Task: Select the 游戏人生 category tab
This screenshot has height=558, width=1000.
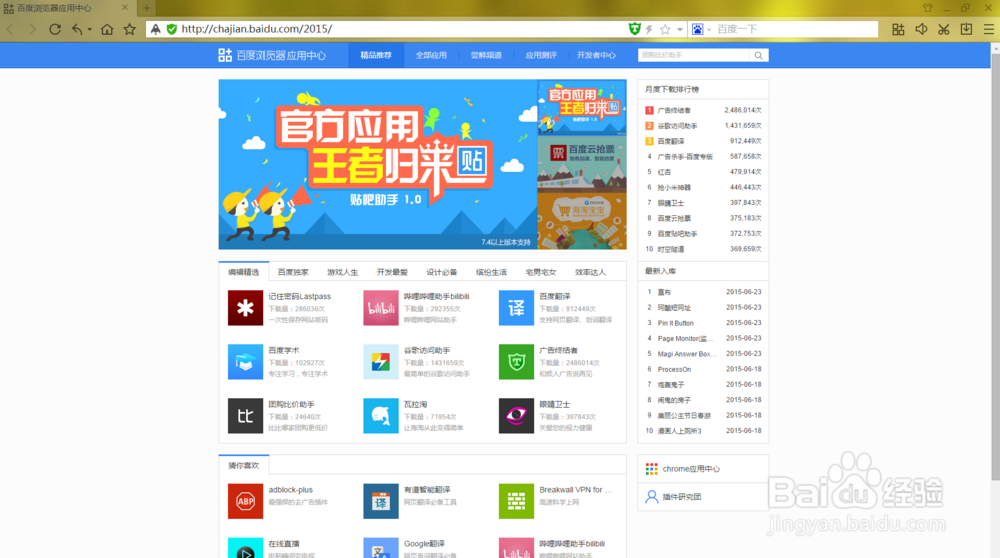Action: pyautogui.click(x=342, y=272)
